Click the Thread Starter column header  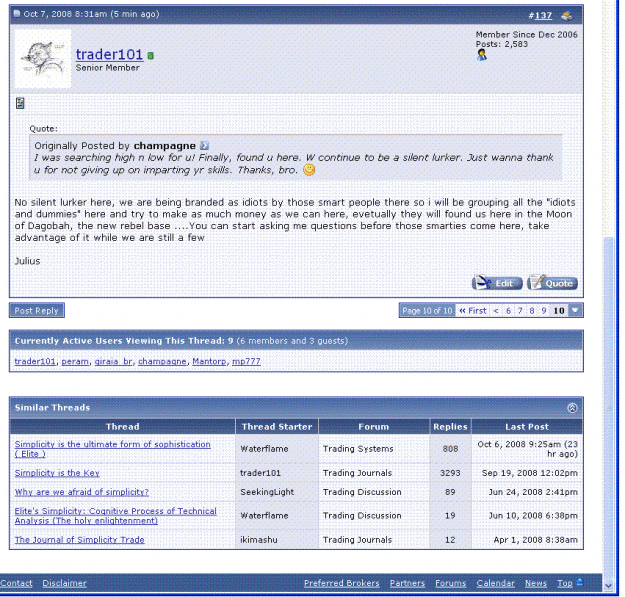click(277, 426)
